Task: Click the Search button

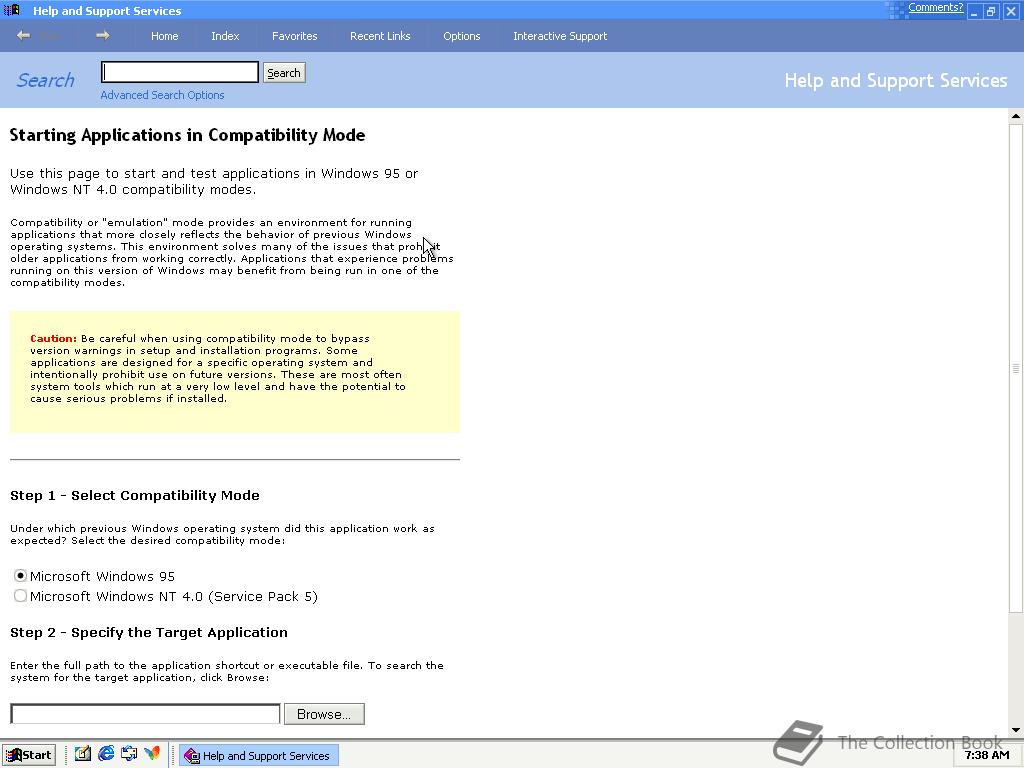Action: tap(284, 72)
